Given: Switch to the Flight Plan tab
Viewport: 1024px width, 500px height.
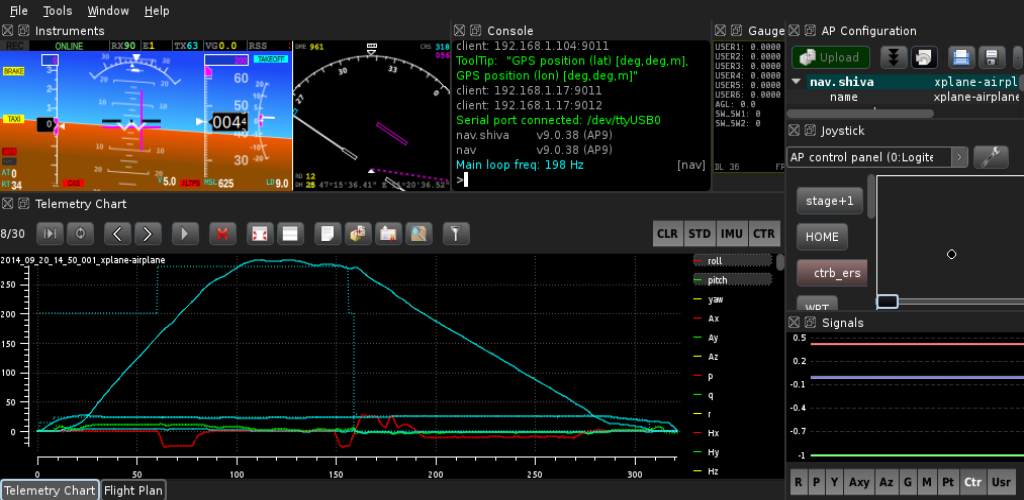Looking at the screenshot, I should click(133, 490).
